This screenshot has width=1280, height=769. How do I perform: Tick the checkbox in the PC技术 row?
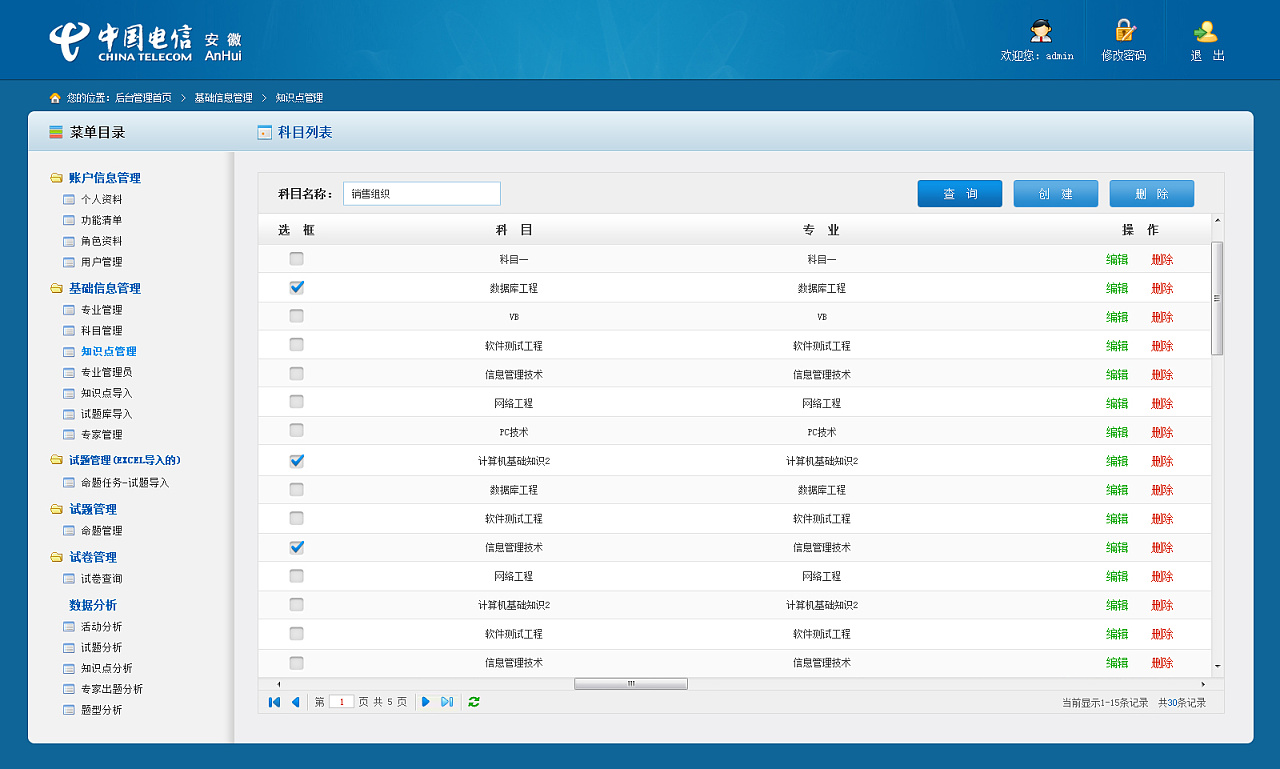pos(296,431)
